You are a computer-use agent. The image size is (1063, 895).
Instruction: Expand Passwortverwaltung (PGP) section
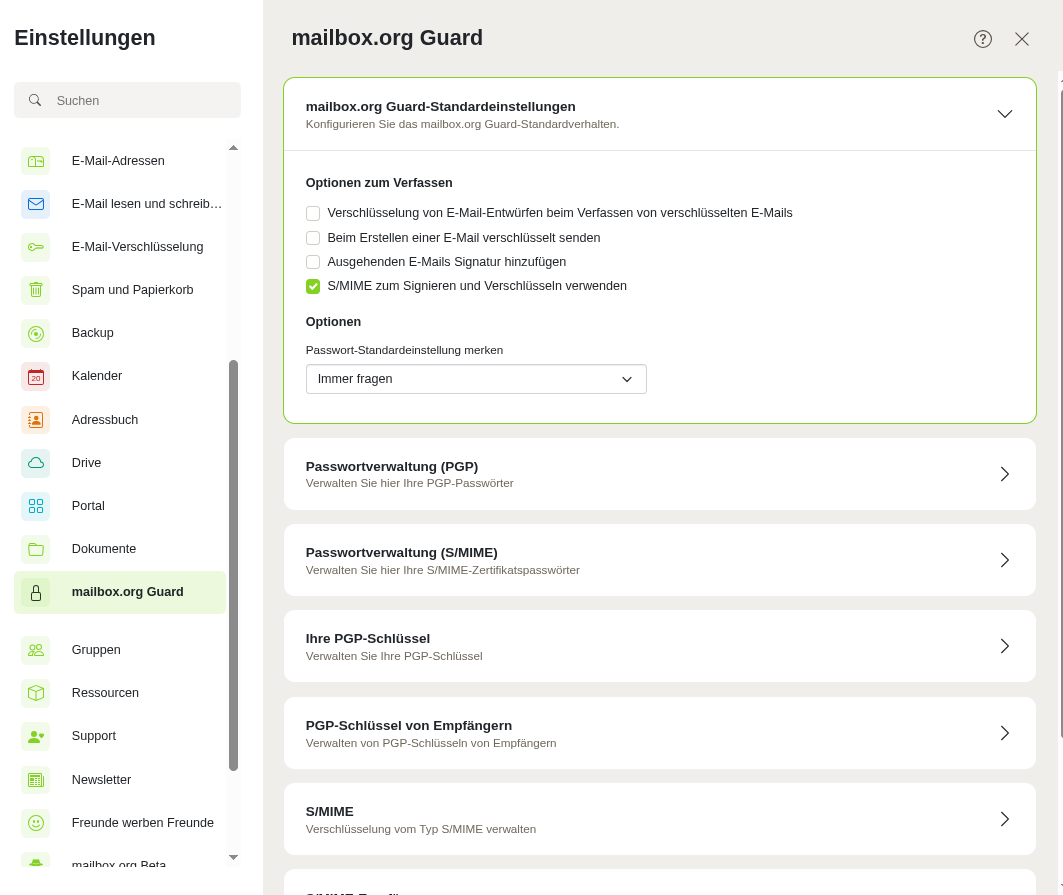coord(660,474)
